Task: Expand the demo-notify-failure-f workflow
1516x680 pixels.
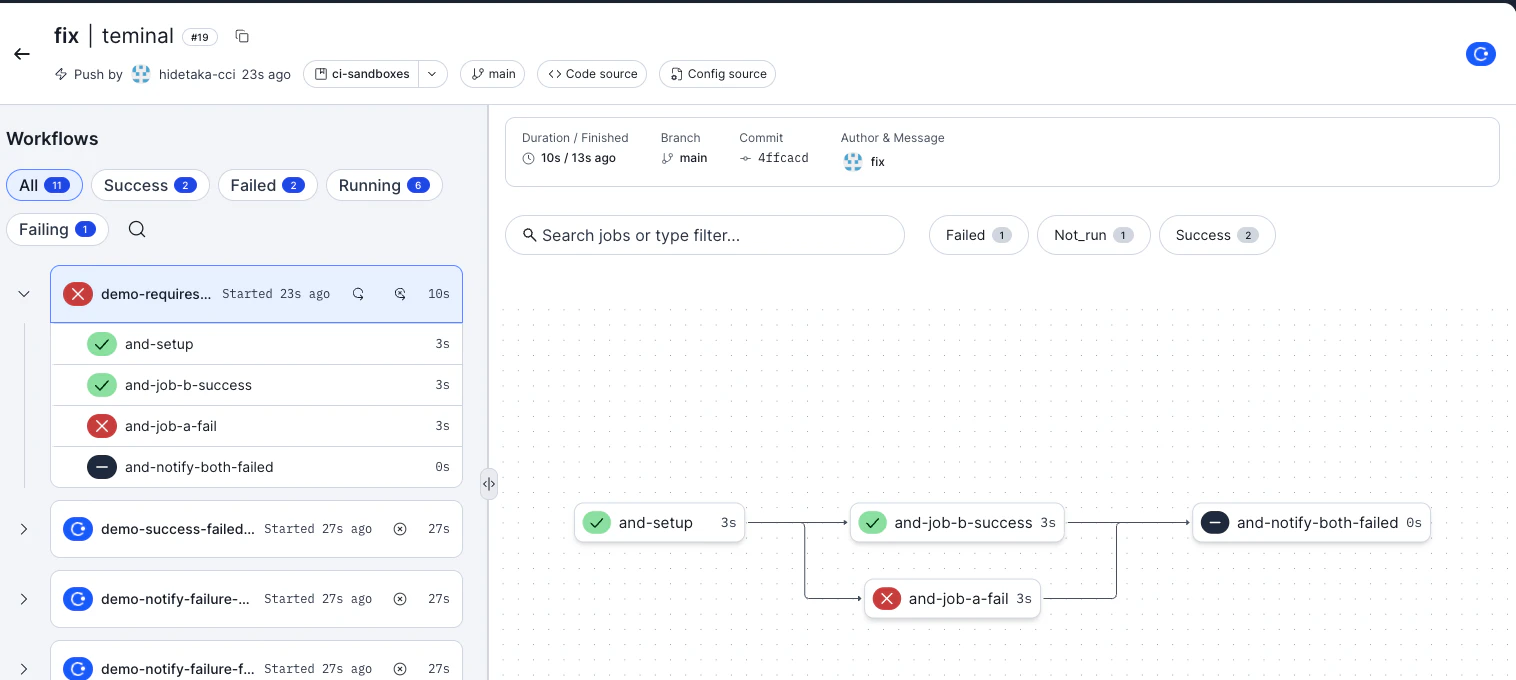Action: [x=24, y=669]
